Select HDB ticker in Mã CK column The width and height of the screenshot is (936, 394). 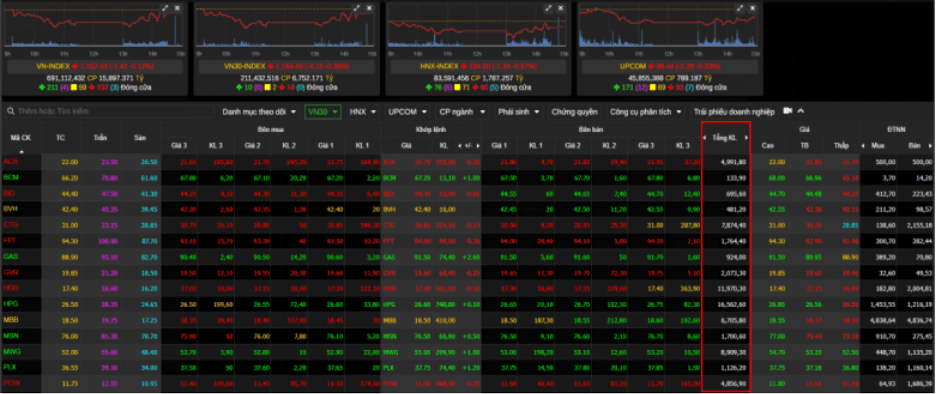11,288
